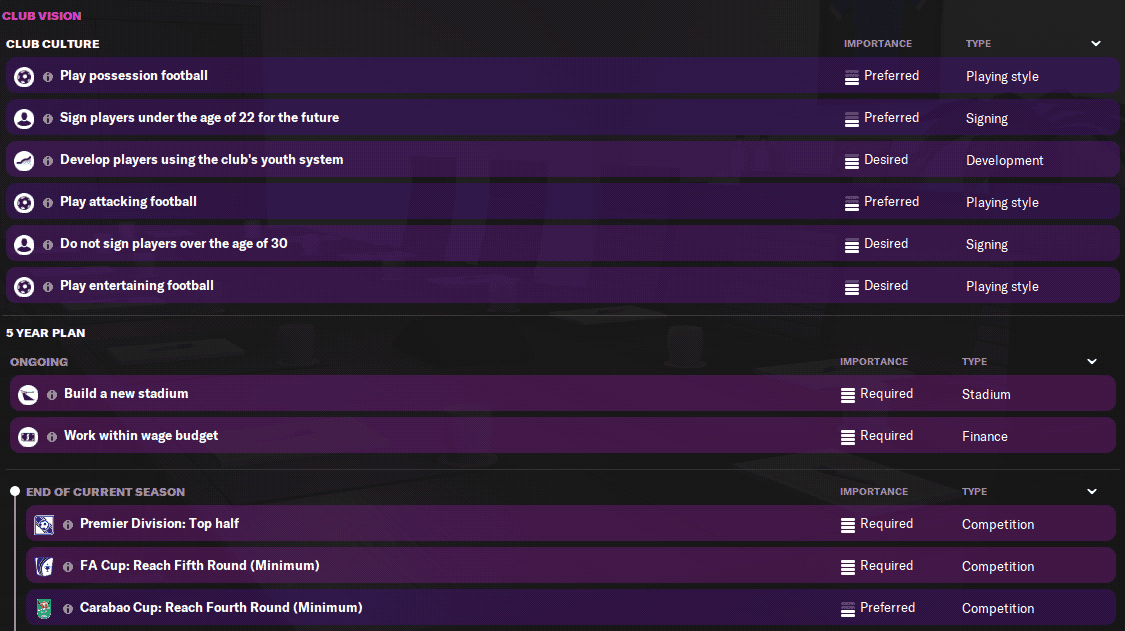Image resolution: width=1125 pixels, height=631 pixels.
Task: Click the Required importance bars for Build a new stadium
Action: coord(848,395)
